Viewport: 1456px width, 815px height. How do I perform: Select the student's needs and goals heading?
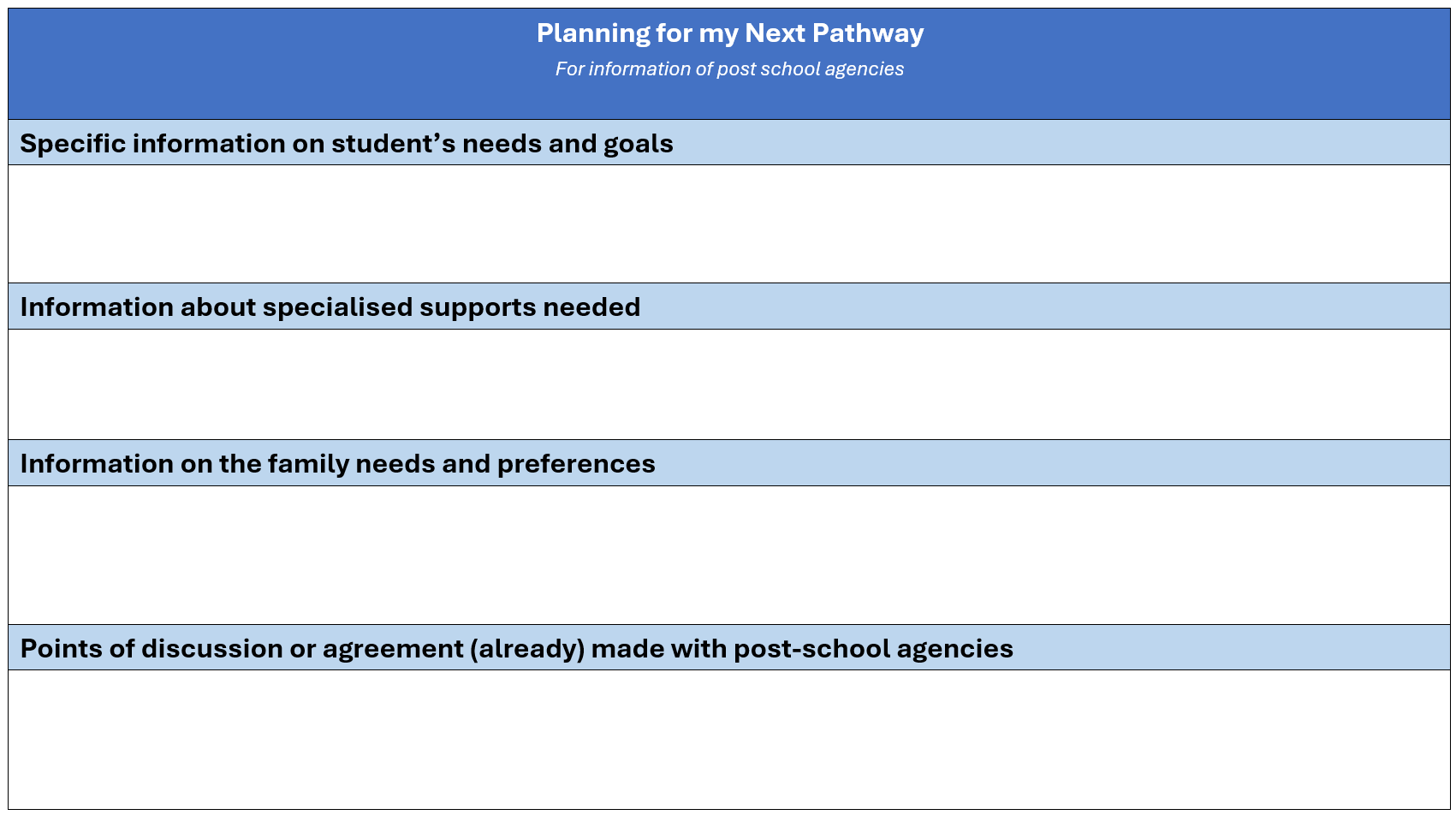(347, 144)
